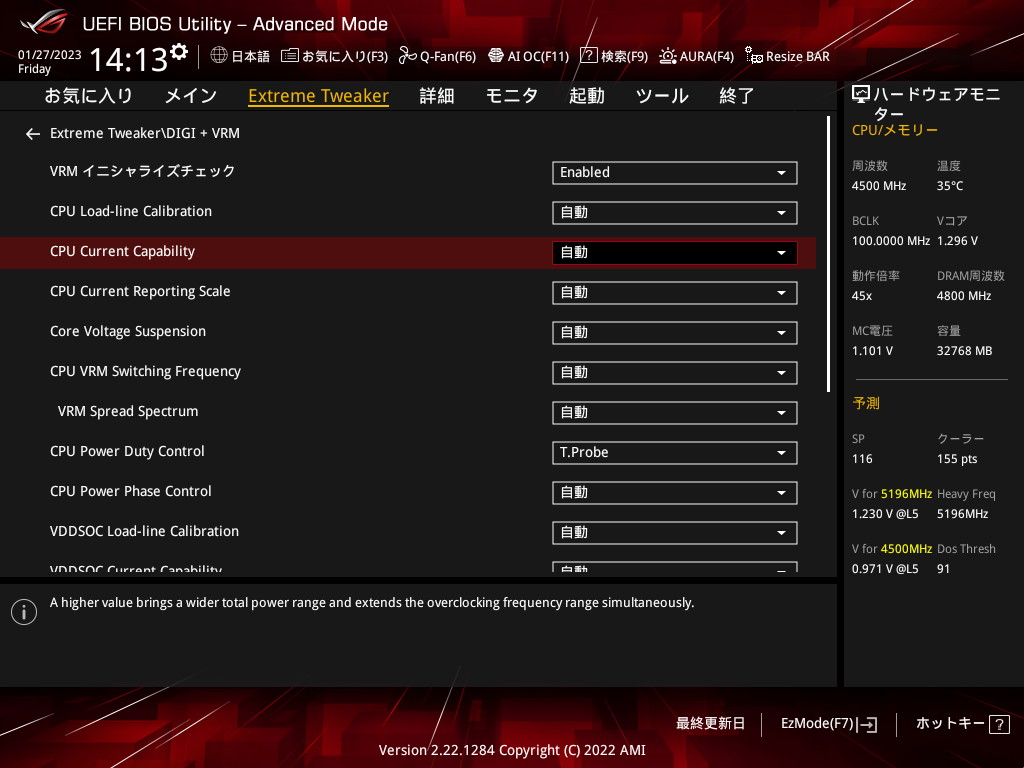Go to the 起動 tab

click(586, 96)
